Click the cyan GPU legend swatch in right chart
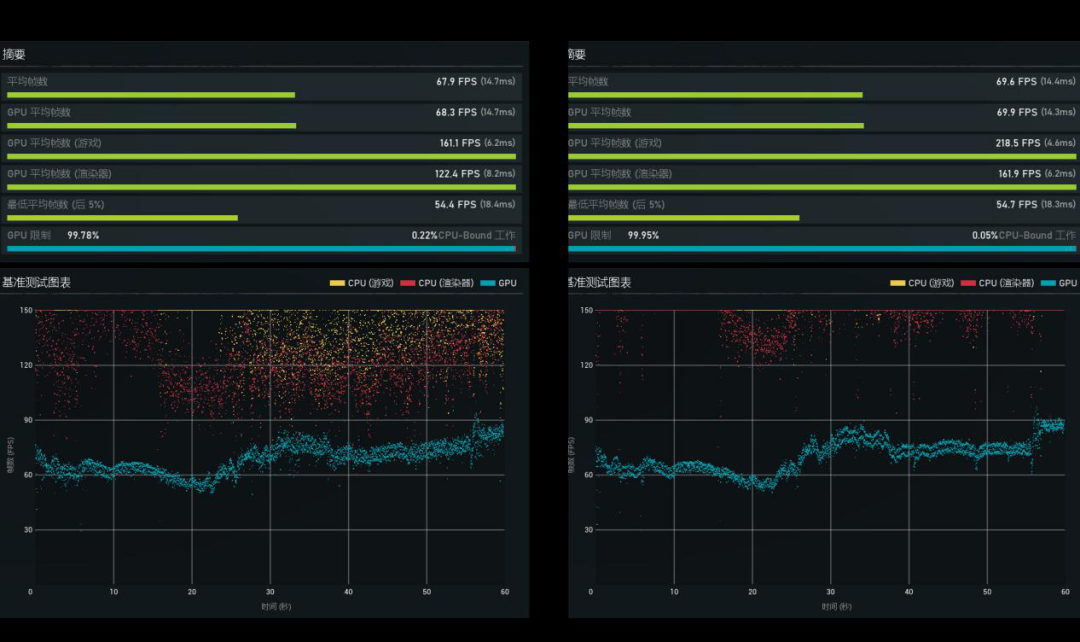Screen dimensions: 1080x642 tap(1048, 283)
